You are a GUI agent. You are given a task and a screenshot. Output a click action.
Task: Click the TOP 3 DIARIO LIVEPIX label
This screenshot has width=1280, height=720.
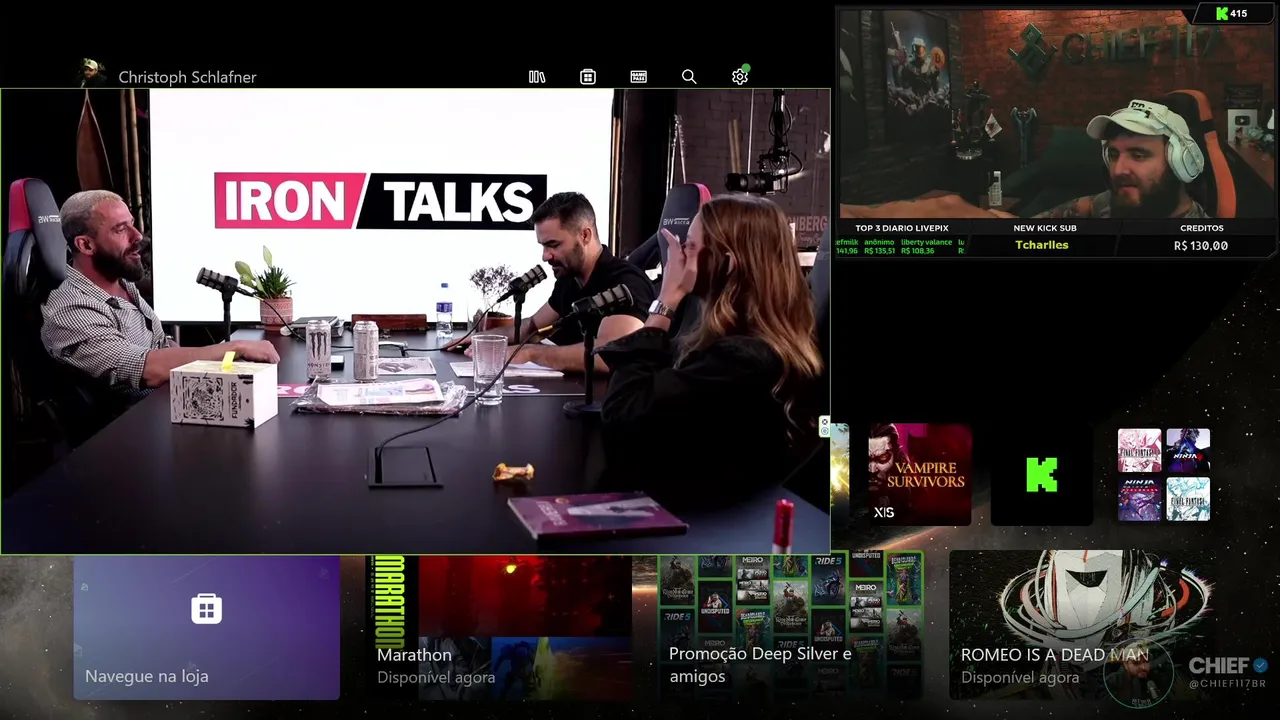click(901, 228)
